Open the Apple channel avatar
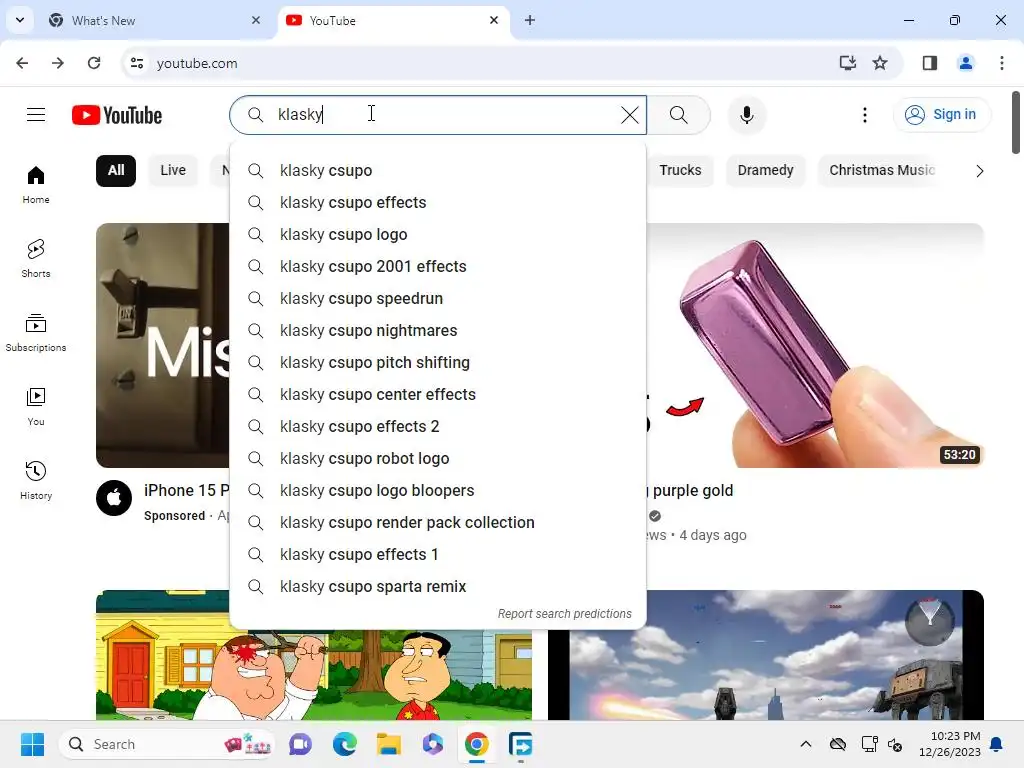The width and height of the screenshot is (1024, 768). point(114,498)
